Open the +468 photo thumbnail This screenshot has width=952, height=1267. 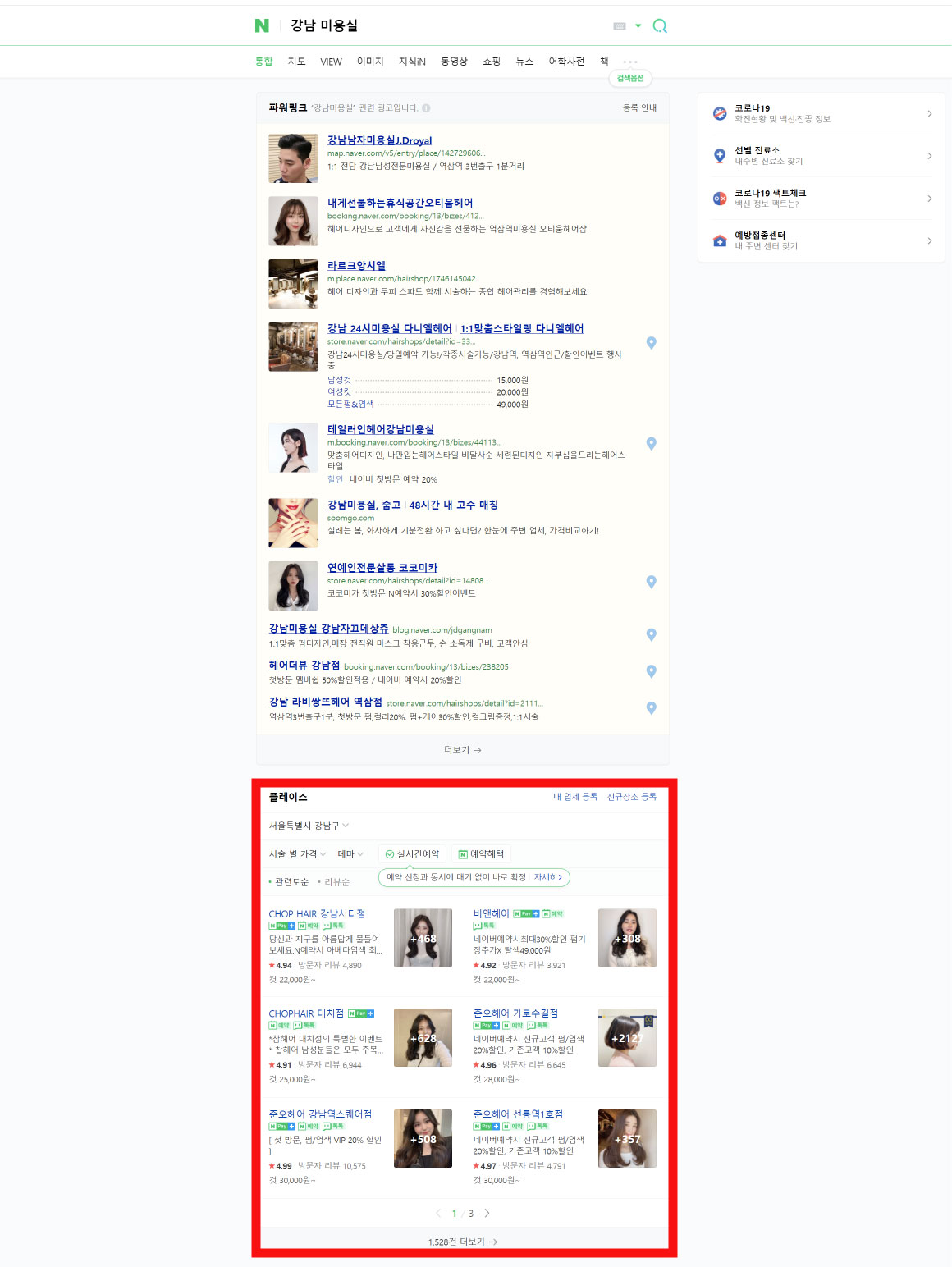(x=423, y=938)
